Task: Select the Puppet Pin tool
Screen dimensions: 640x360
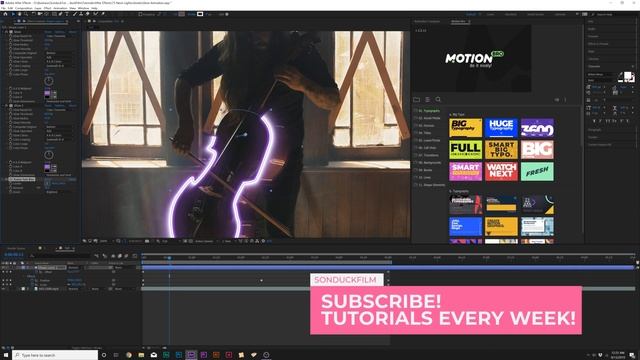Action: [x=103, y=14]
